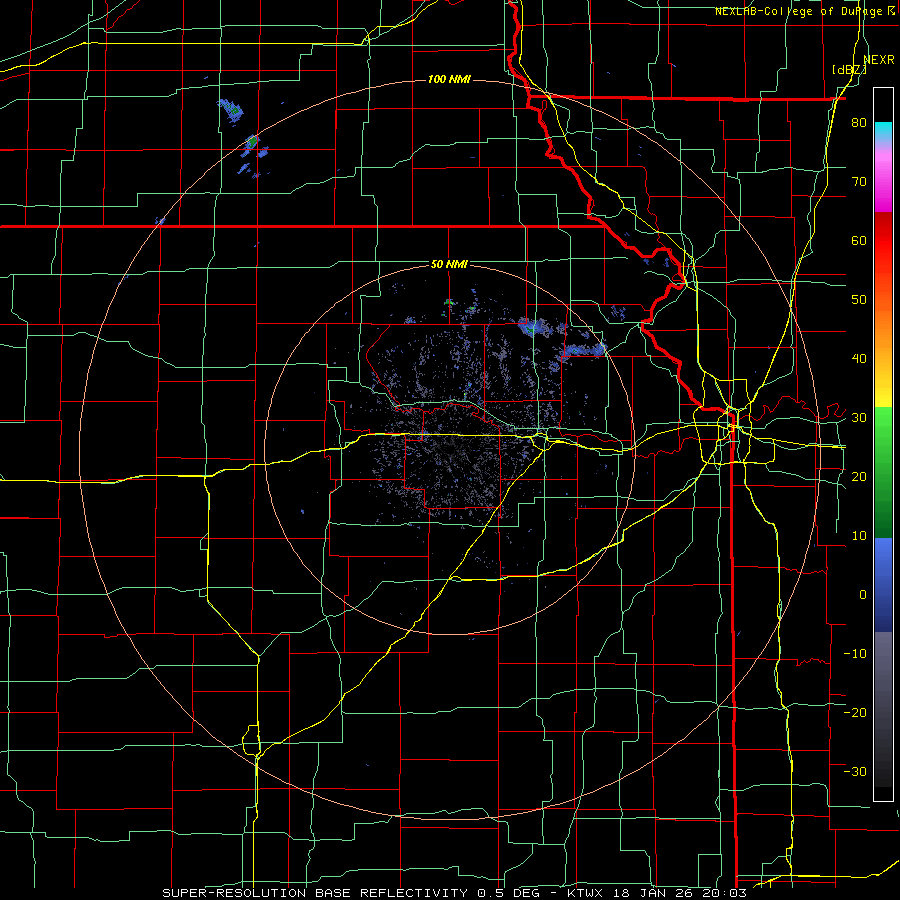The width and height of the screenshot is (900, 900).
Task: Click the 100 NMI range ring label
Action: coord(449,79)
